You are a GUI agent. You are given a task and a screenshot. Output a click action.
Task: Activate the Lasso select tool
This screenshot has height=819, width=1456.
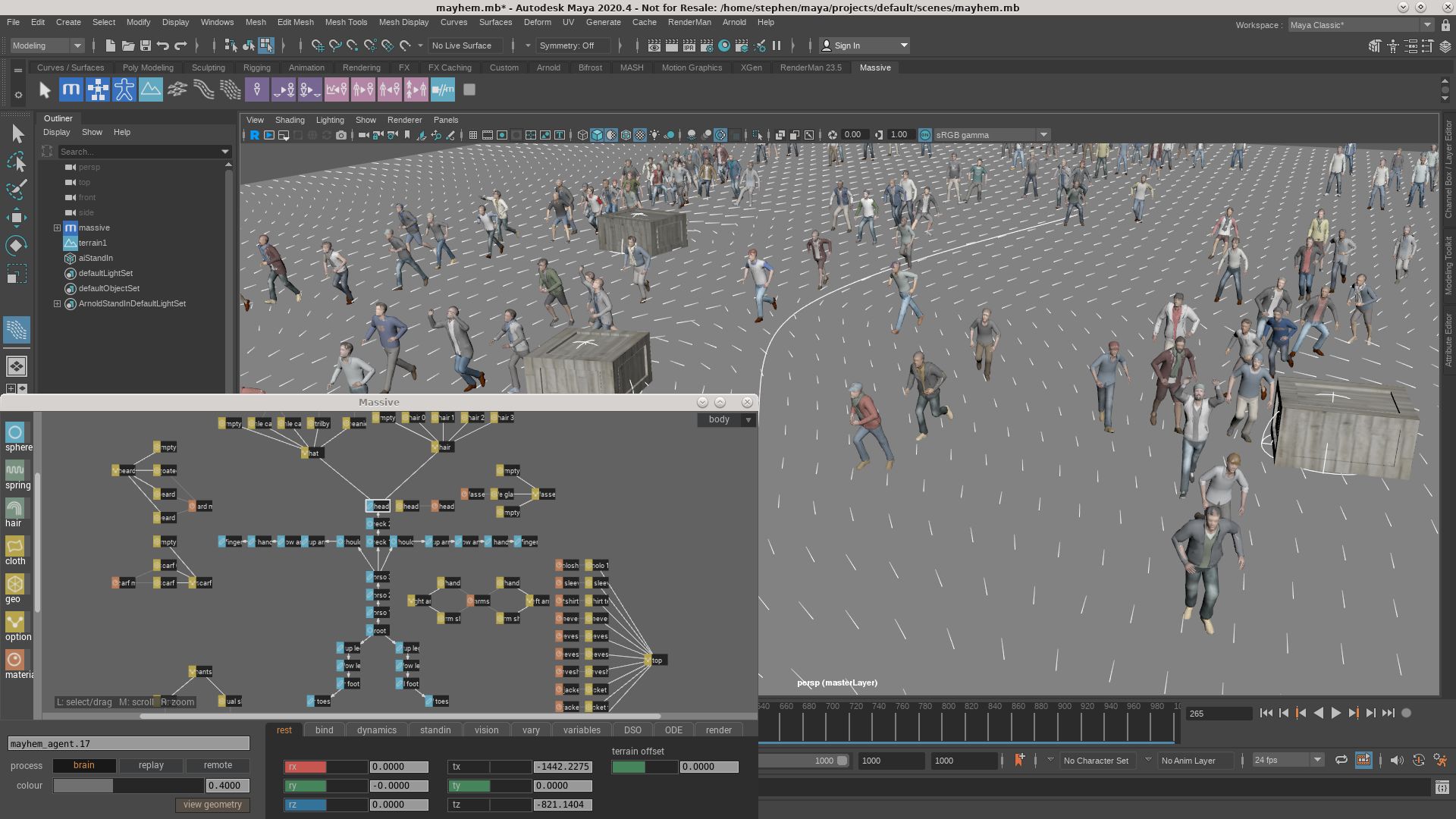(x=17, y=162)
